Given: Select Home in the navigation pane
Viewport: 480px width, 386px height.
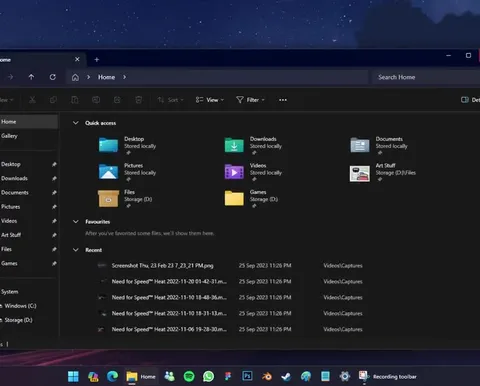Looking at the screenshot, I should tap(29, 122).
